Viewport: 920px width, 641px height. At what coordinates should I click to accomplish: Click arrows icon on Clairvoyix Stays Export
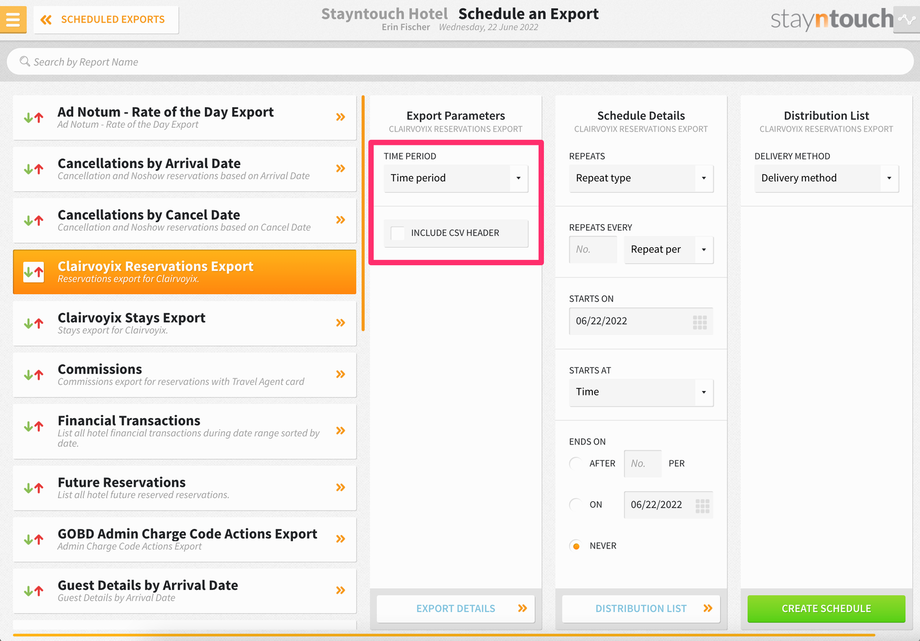tap(33, 323)
